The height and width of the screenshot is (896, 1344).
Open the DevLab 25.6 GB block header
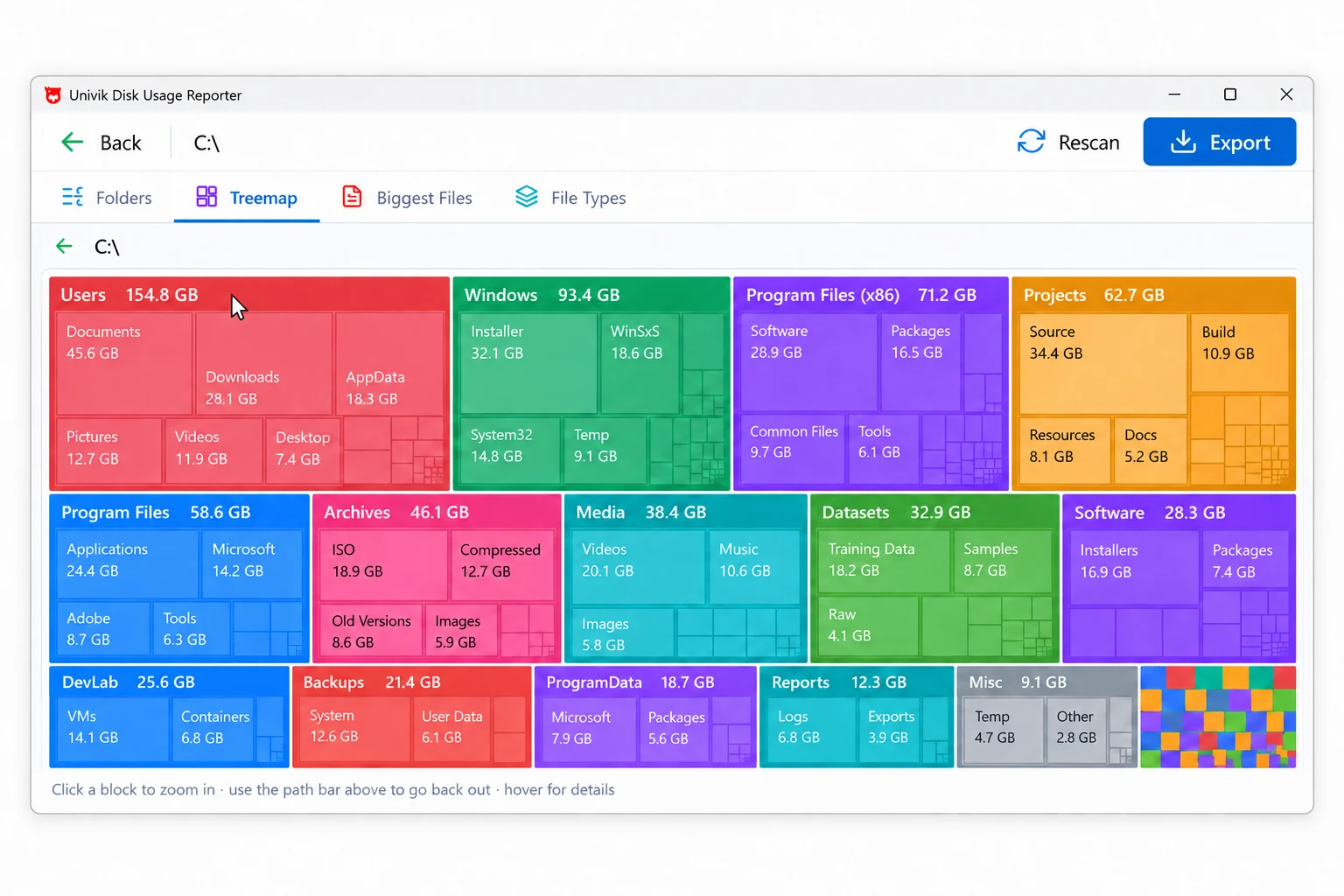[x=170, y=682]
